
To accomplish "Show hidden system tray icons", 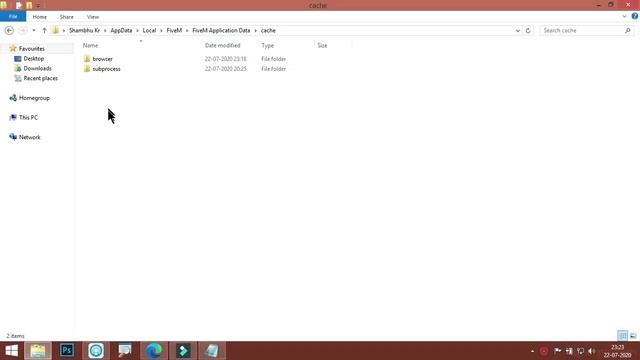I will [x=532, y=351].
